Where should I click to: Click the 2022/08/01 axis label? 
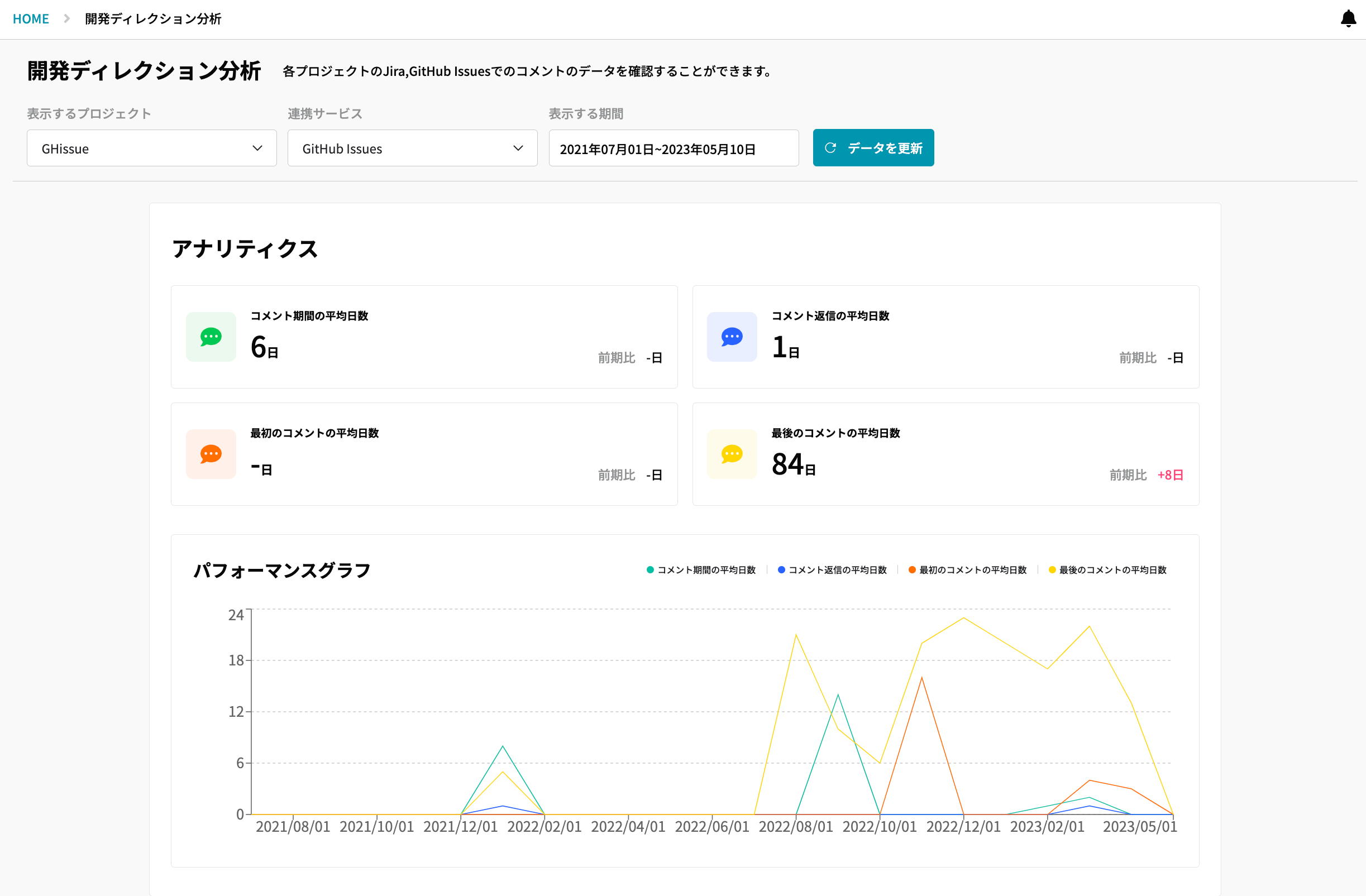[x=795, y=827]
